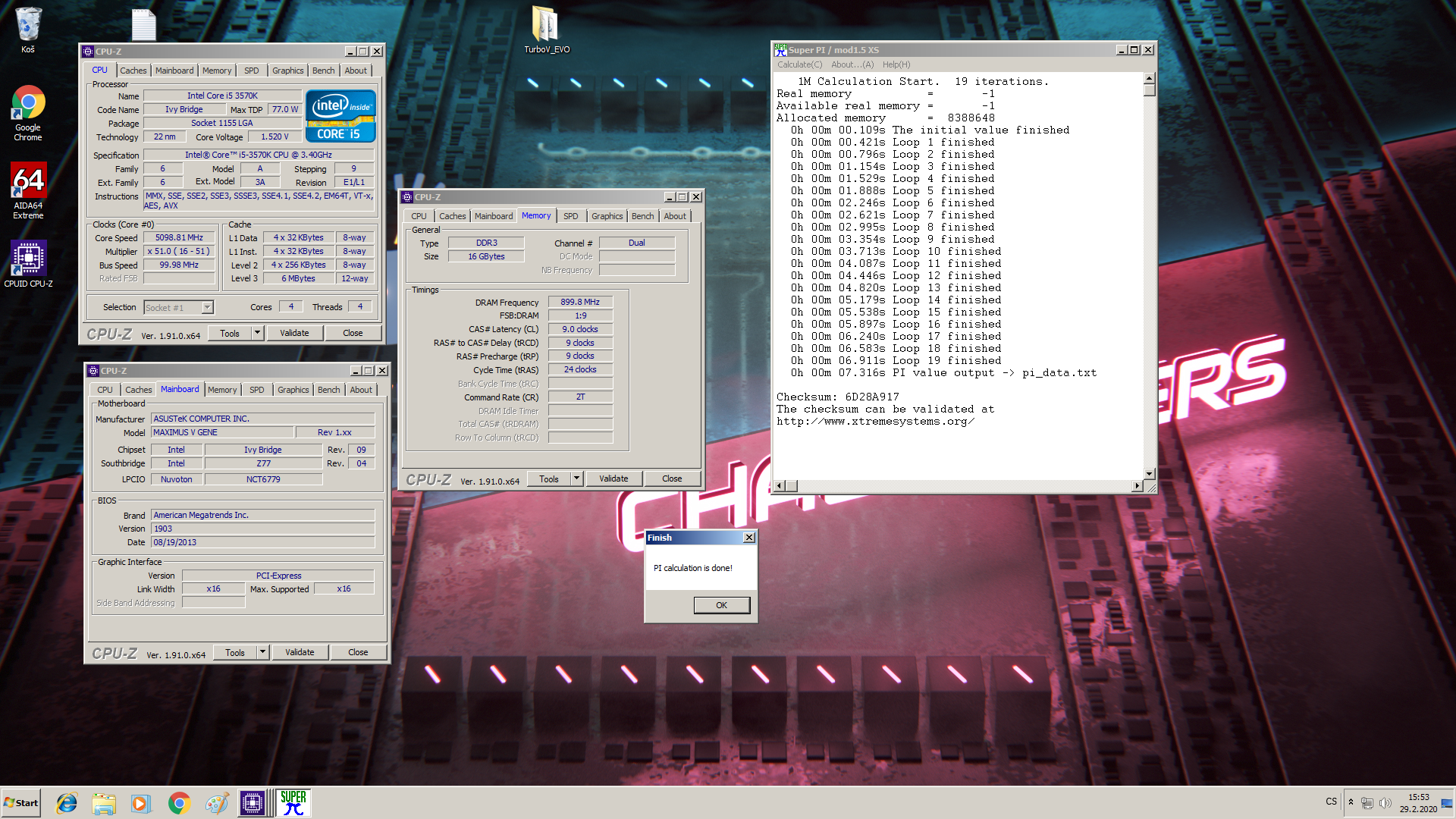Switch to the Caches tab in CPU window
Viewport: 1456px width, 819px height.
tap(133, 71)
